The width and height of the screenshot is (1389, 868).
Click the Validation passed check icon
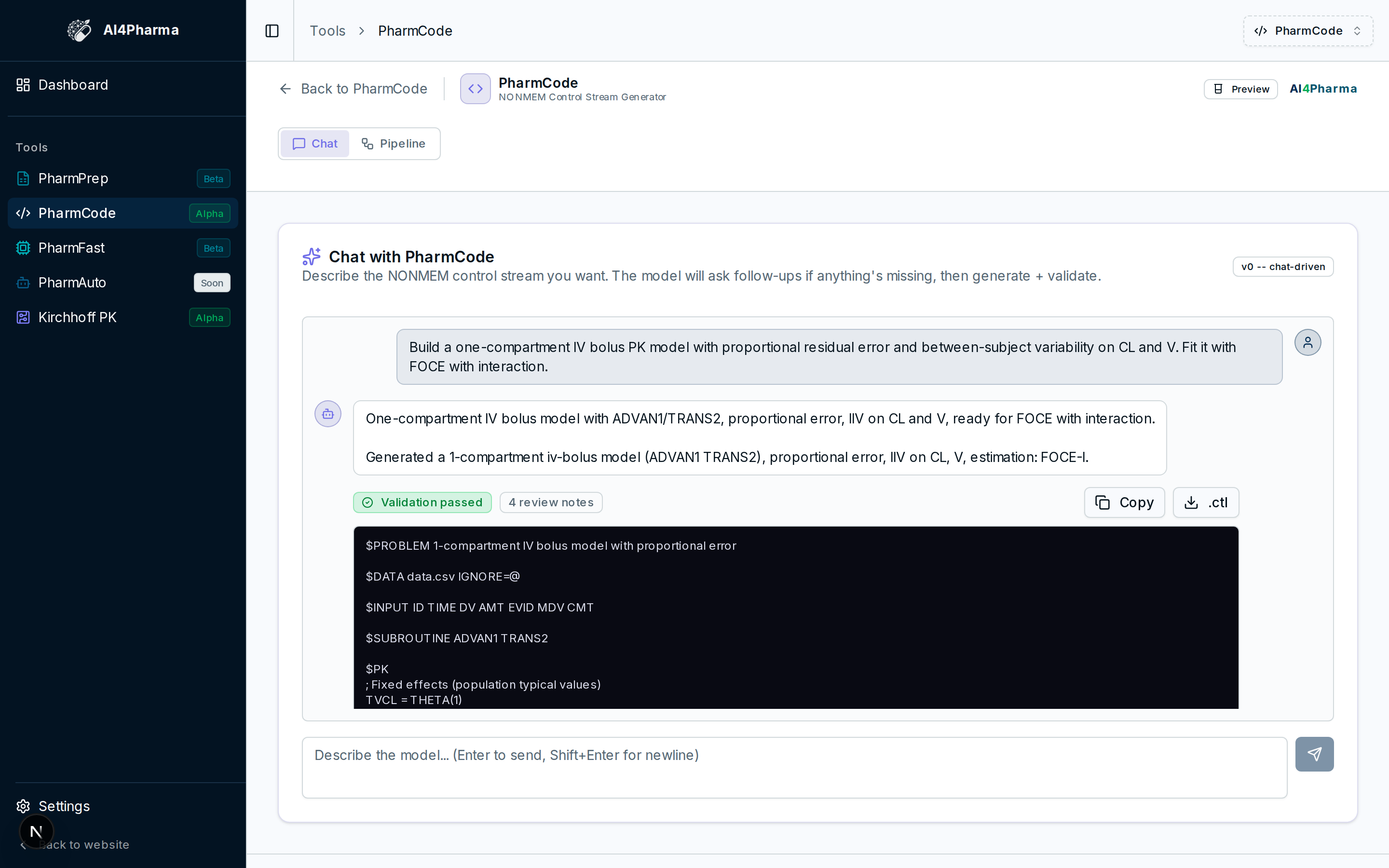point(368,502)
